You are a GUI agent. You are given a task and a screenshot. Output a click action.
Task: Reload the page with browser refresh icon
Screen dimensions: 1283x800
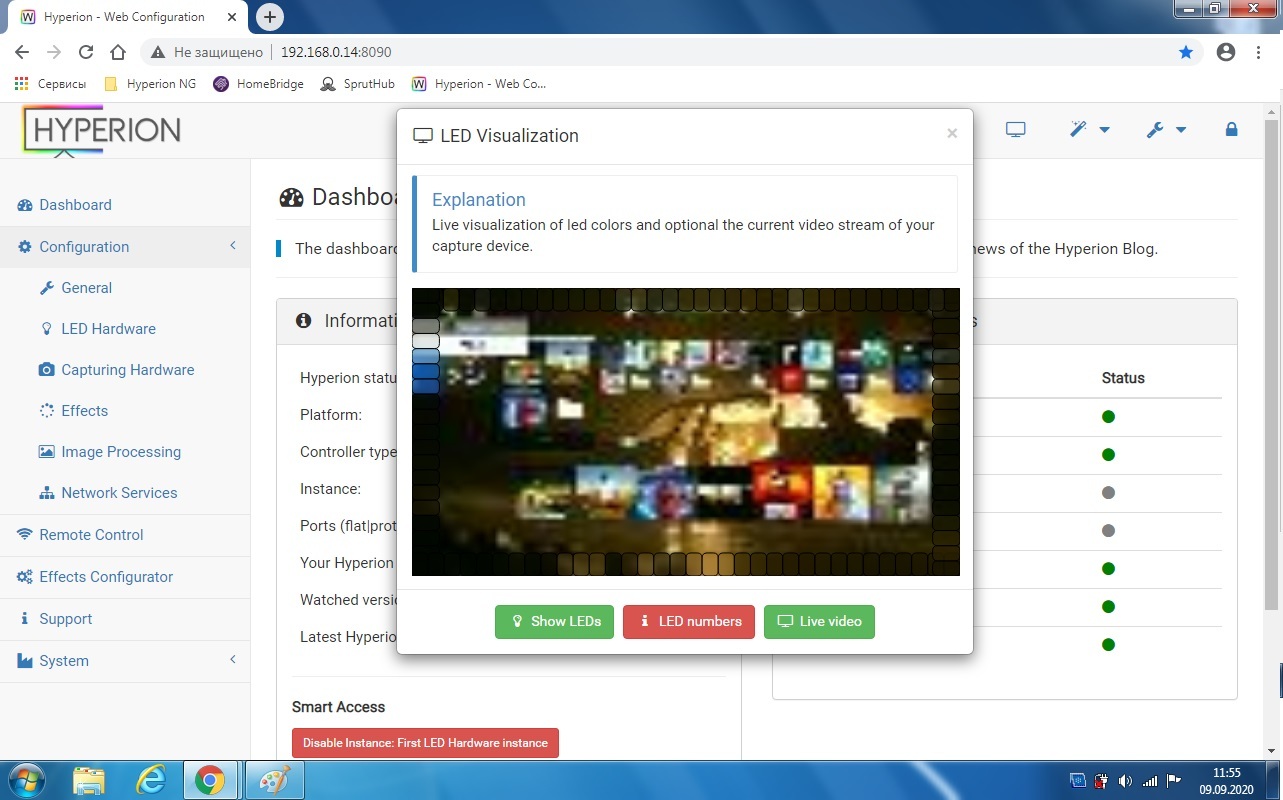pos(86,52)
